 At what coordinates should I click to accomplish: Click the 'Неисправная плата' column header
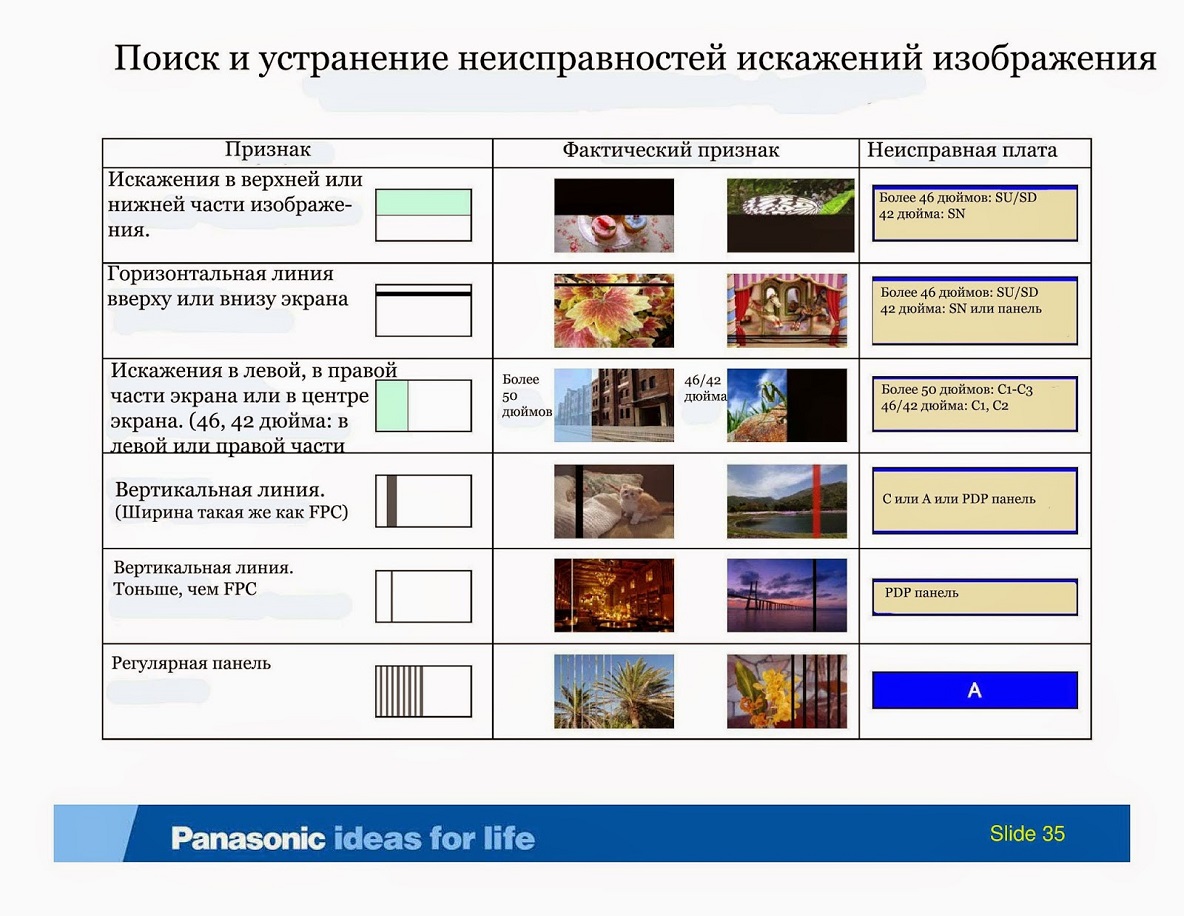[962, 151]
